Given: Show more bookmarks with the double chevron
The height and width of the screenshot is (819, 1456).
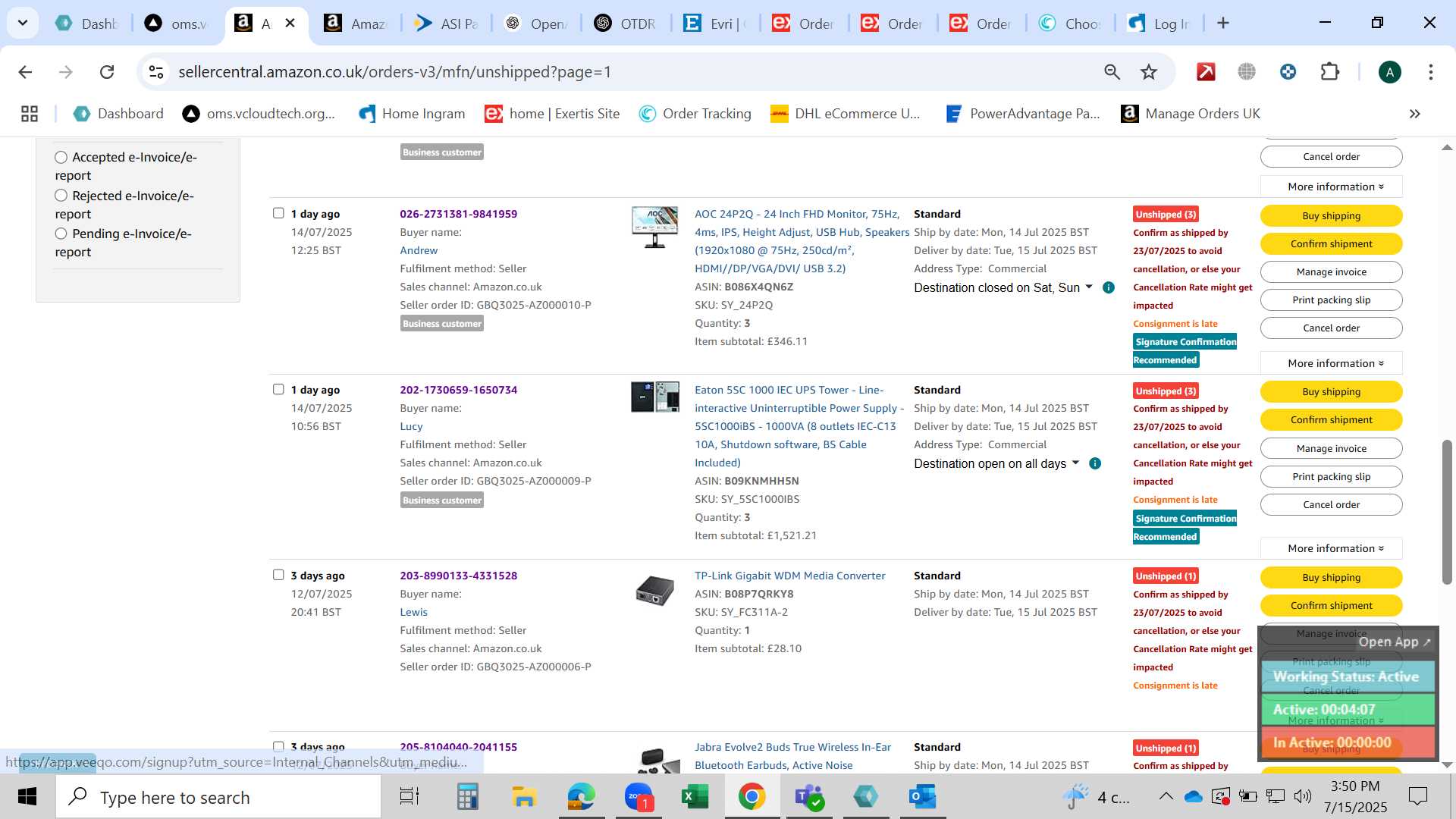Looking at the screenshot, I should coord(1414,114).
